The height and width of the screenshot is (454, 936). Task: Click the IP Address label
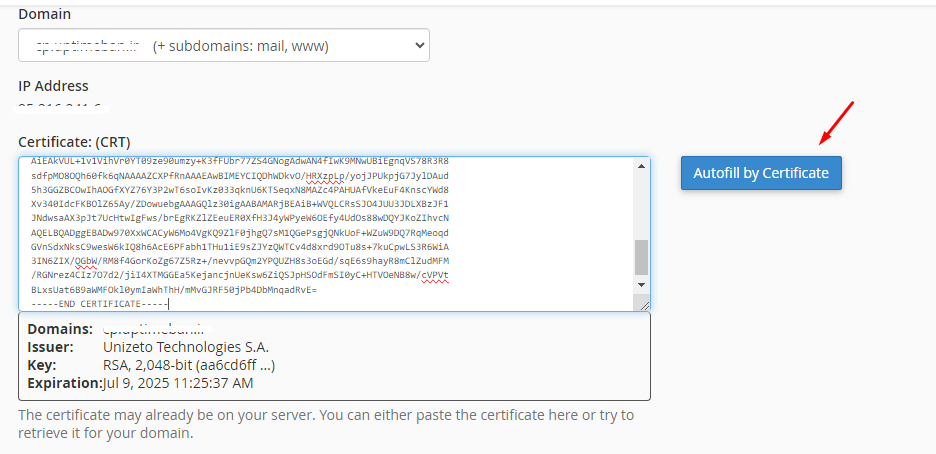point(53,86)
